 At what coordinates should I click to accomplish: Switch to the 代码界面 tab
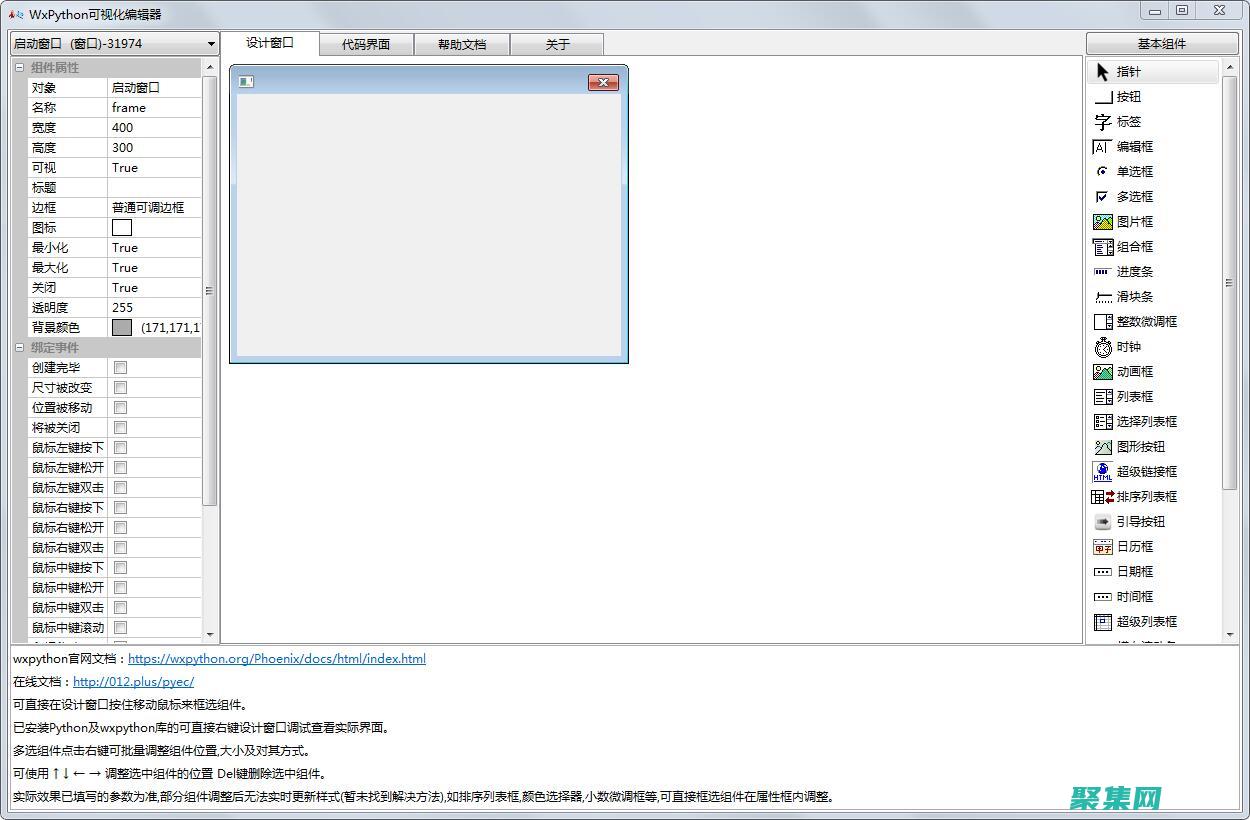367,43
